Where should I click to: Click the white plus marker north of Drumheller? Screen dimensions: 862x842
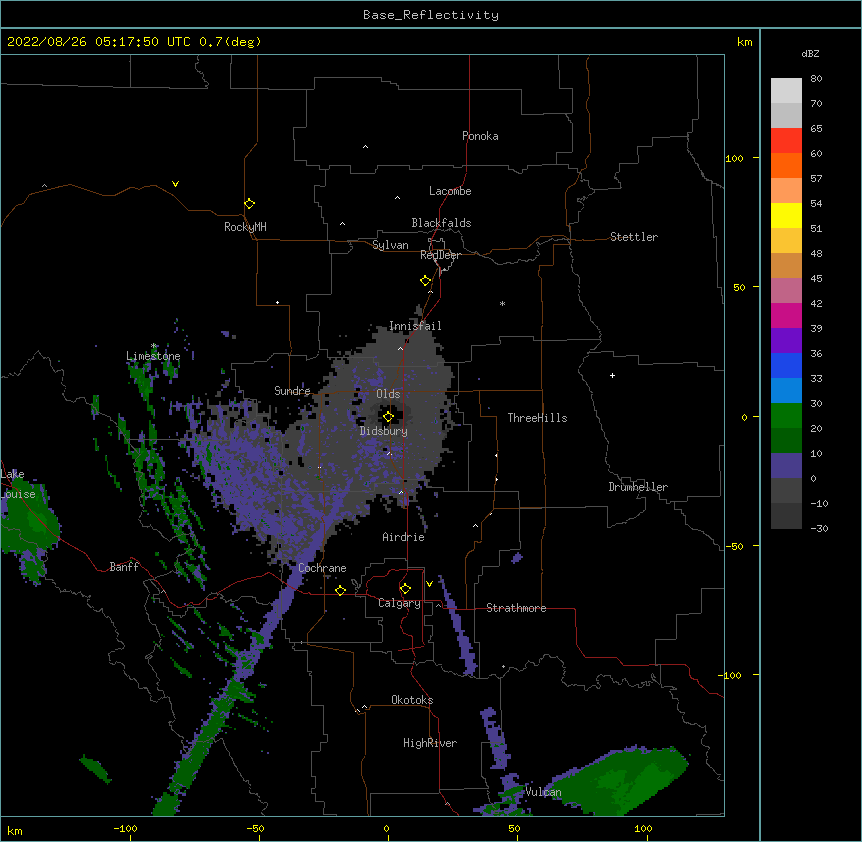pos(612,375)
